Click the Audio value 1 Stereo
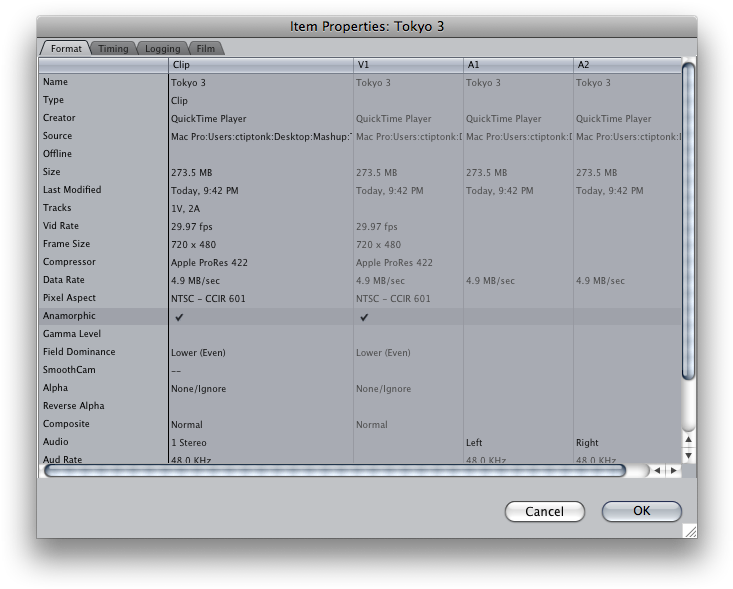Viewport: 733px width, 589px height. click(x=188, y=443)
